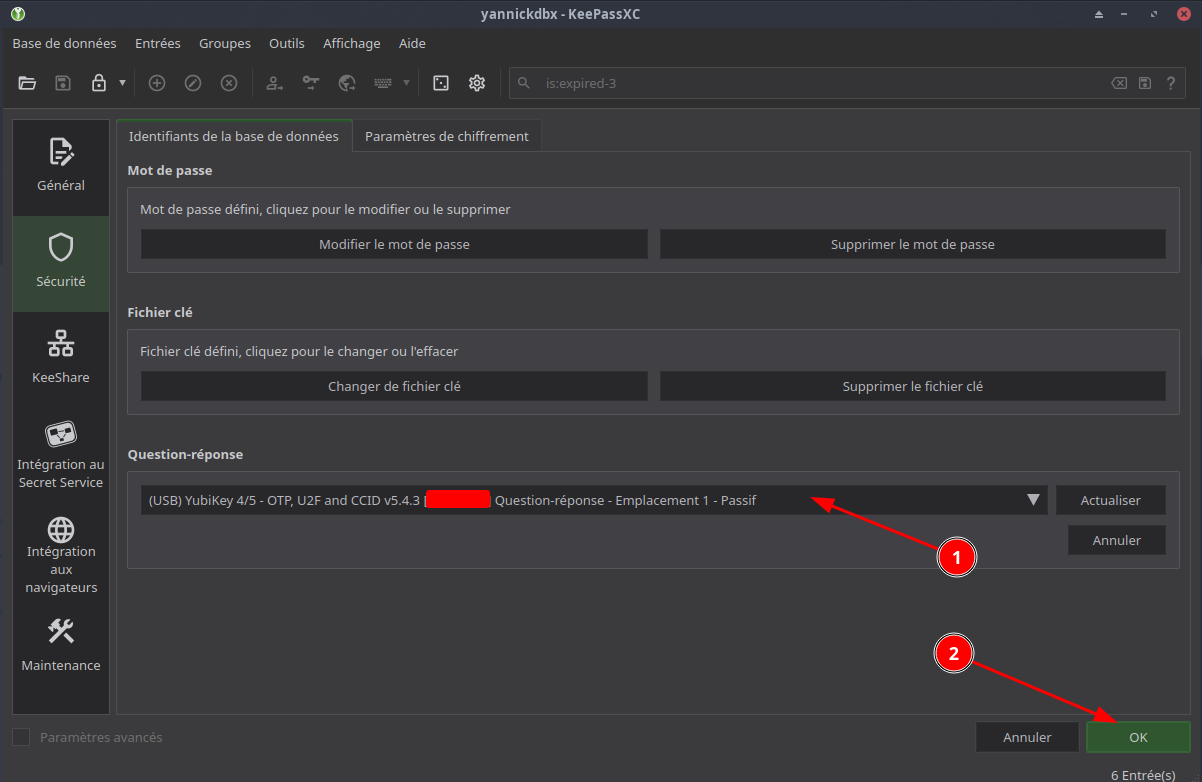Viewport: 1202px width, 782px height.
Task: Clear the search field with backspace icon
Action: click(1119, 83)
